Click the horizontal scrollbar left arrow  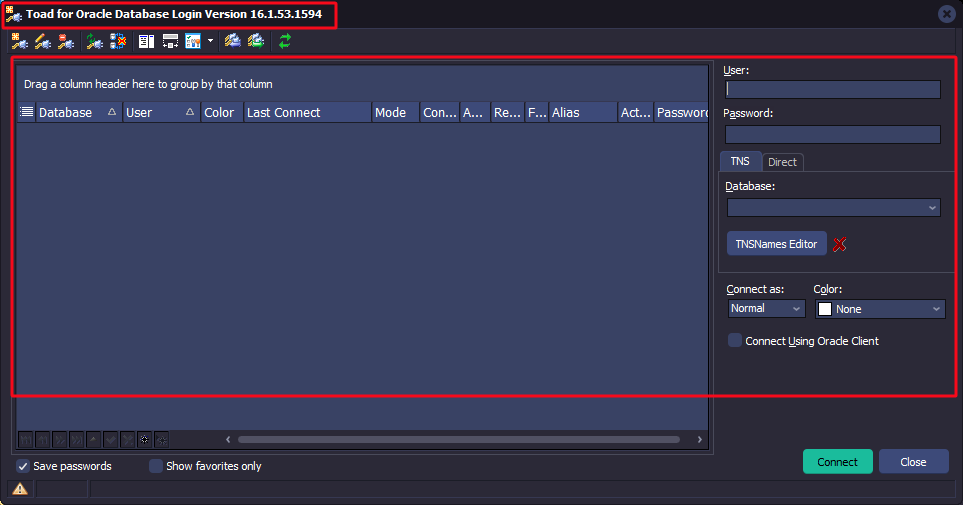[228, 439]
